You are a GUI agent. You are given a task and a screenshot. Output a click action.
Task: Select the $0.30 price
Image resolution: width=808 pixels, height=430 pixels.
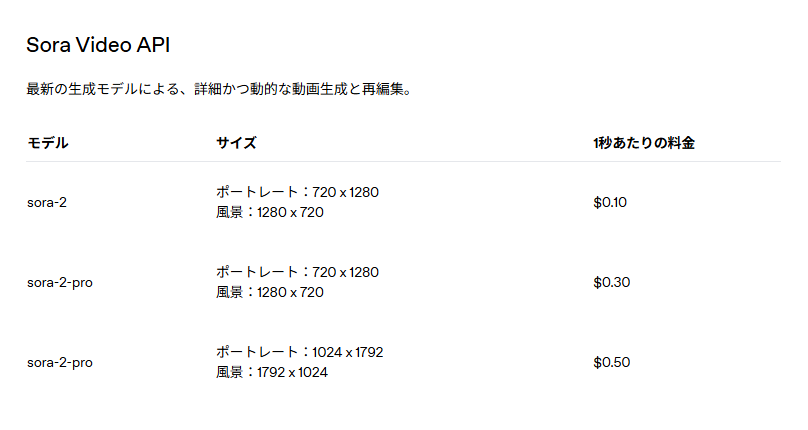[611, 282]
